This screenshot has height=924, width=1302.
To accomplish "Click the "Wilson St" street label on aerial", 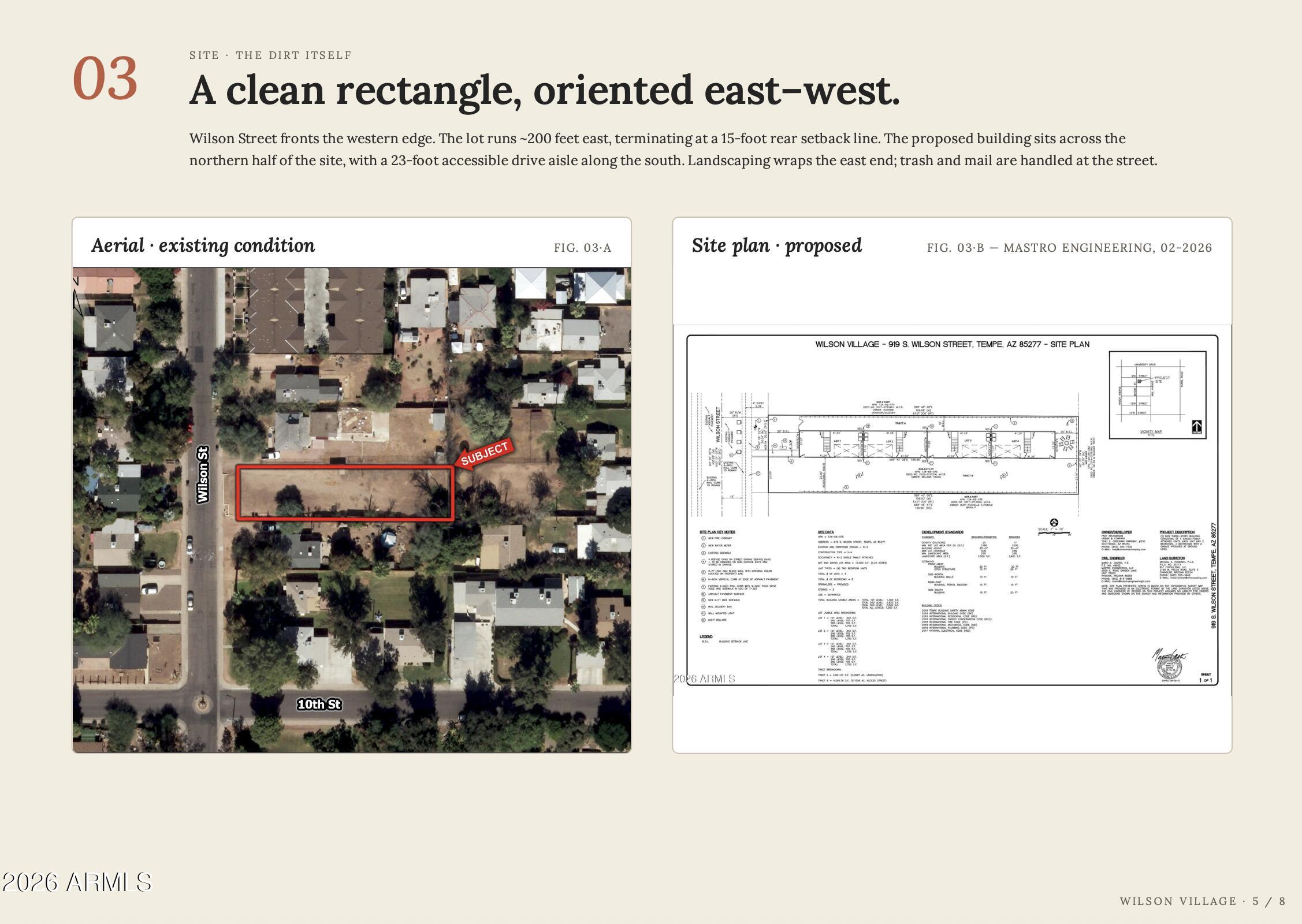I will click(x=203, y=474).
